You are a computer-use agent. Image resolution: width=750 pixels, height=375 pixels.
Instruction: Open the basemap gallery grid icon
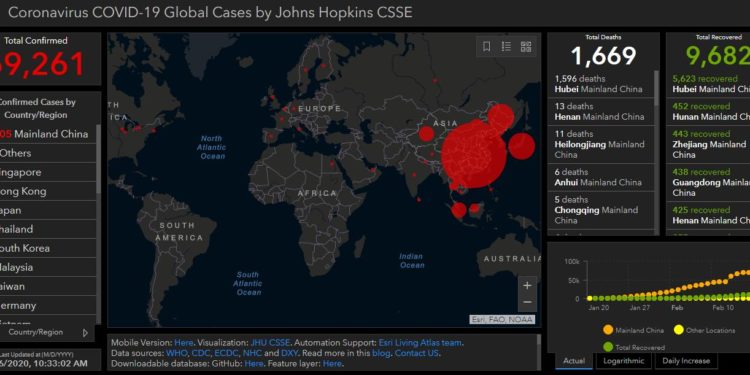tap(526, 46)
